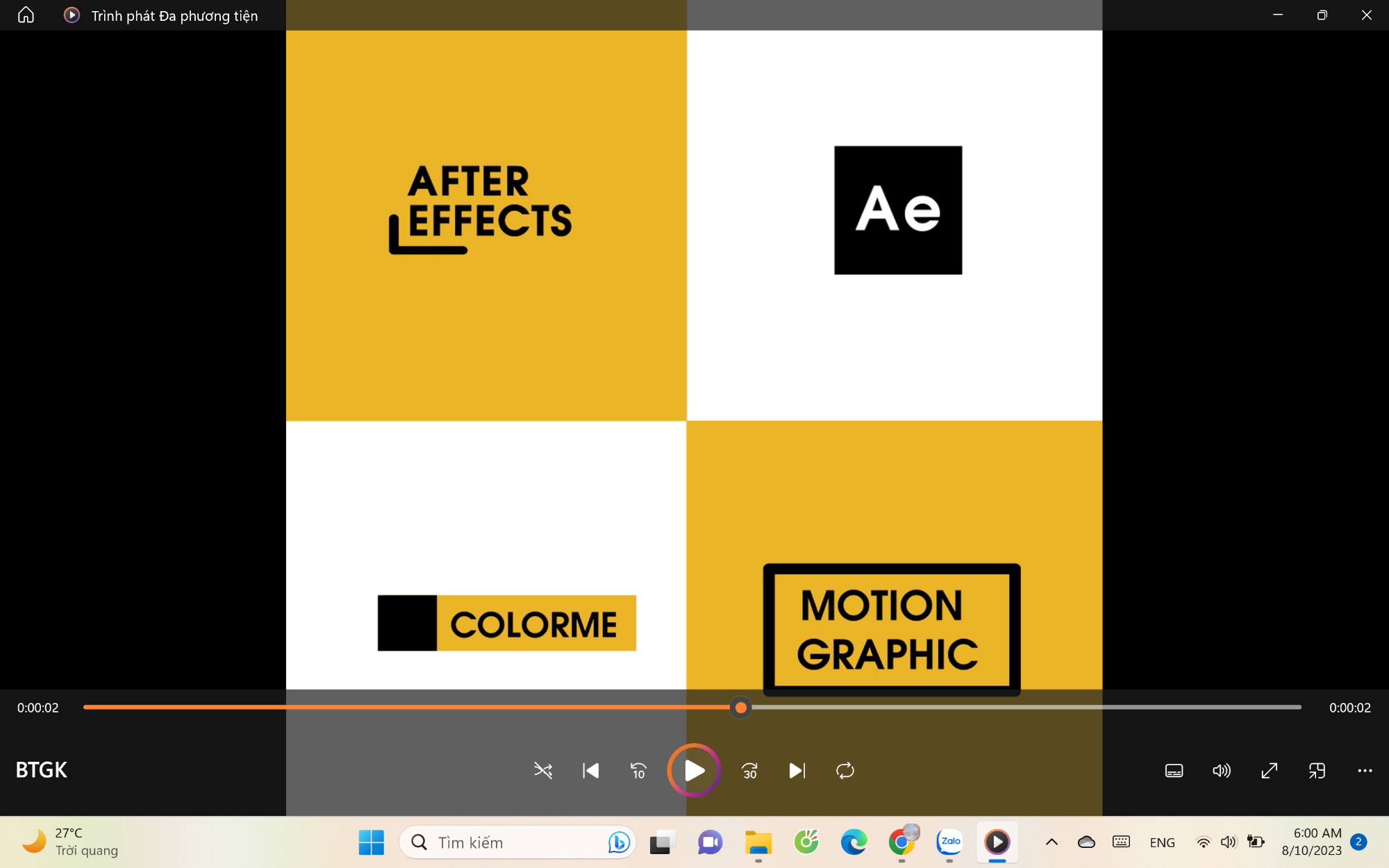Select Media Player taskbar icon
1389x868 pixels.
point(997,842)
